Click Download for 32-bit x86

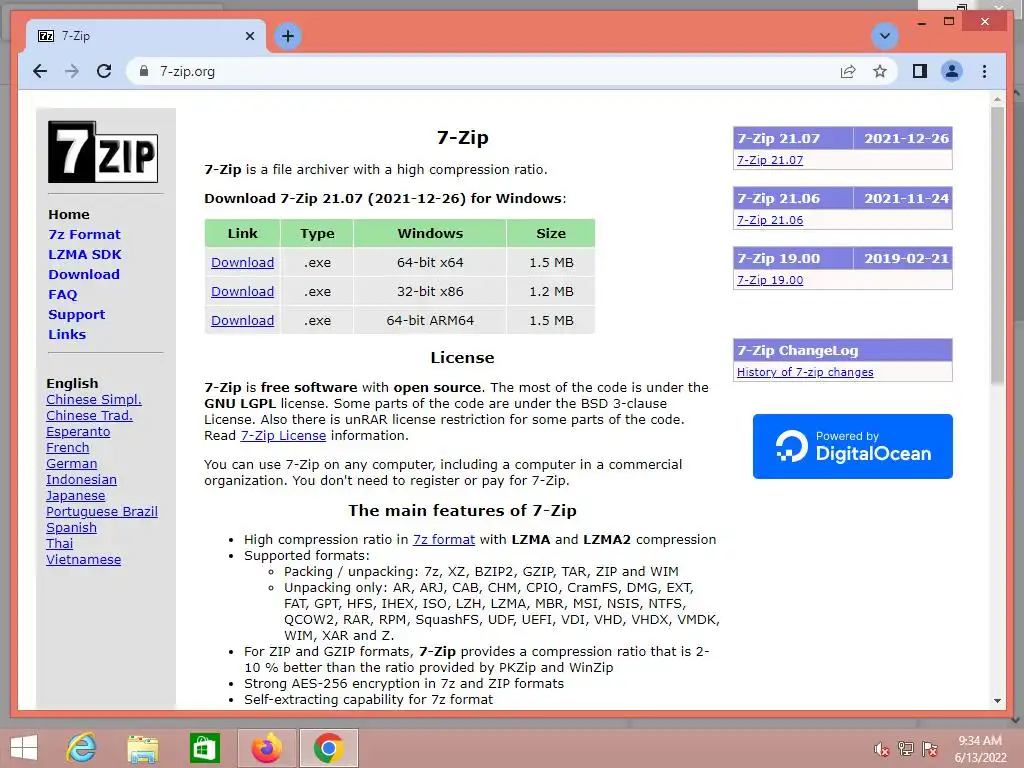coord(242,291)
